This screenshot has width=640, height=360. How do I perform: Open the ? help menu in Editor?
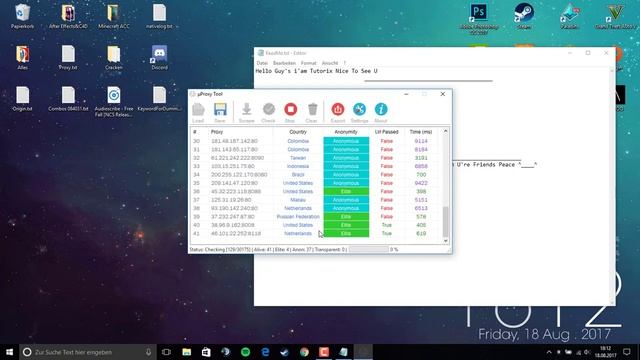point(344,63)
